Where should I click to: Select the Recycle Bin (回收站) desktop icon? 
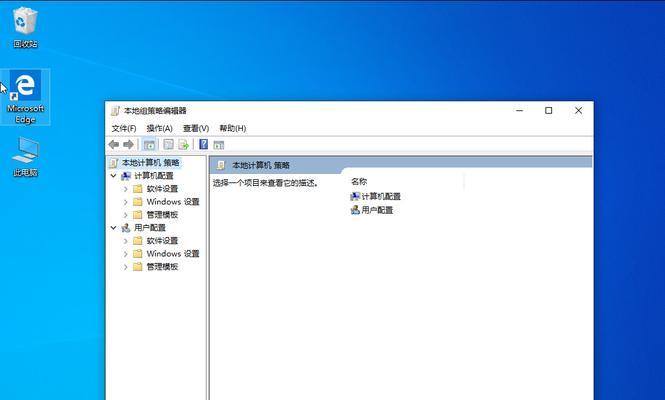[x=25, y=27]
